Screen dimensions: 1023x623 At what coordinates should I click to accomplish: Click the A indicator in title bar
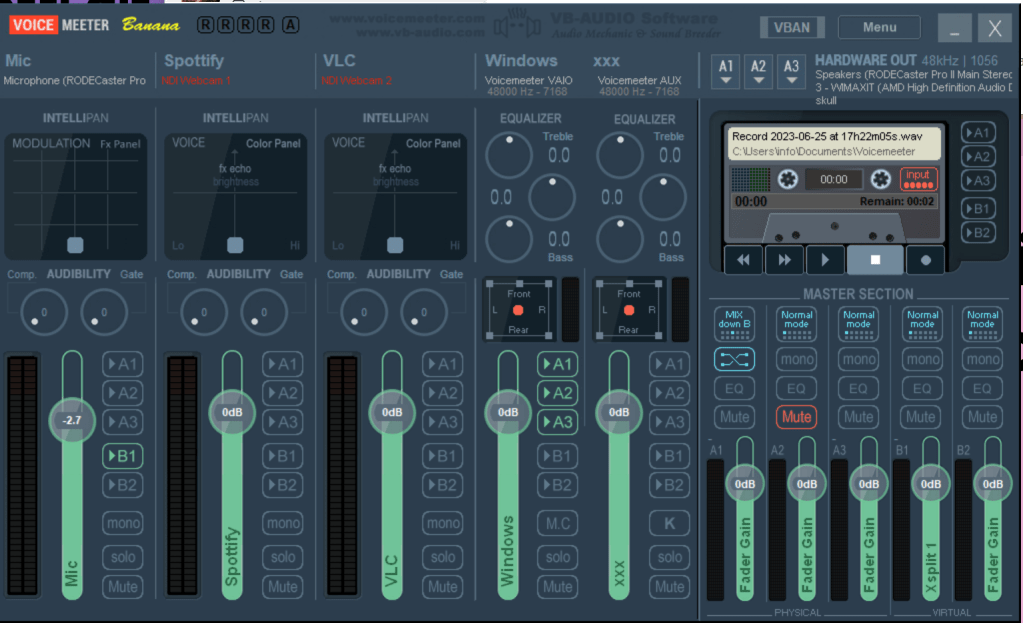290,25
